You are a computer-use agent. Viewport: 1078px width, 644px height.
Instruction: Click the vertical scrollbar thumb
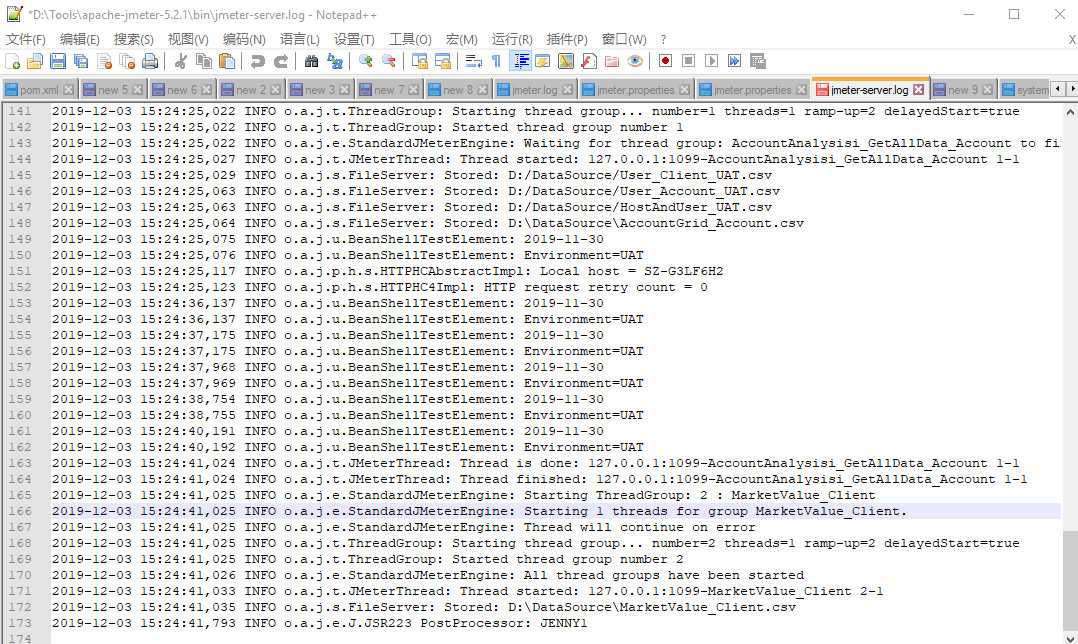(x=1070, y=581)
